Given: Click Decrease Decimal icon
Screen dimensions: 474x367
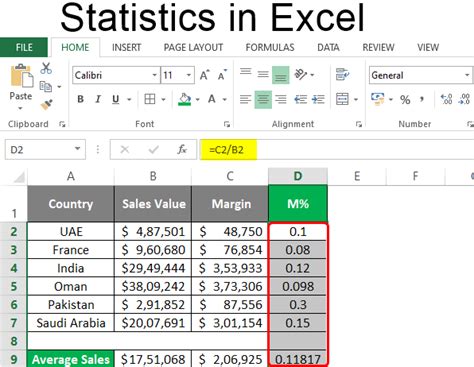Looking at the screenshot, I should [x=464, y=99].
